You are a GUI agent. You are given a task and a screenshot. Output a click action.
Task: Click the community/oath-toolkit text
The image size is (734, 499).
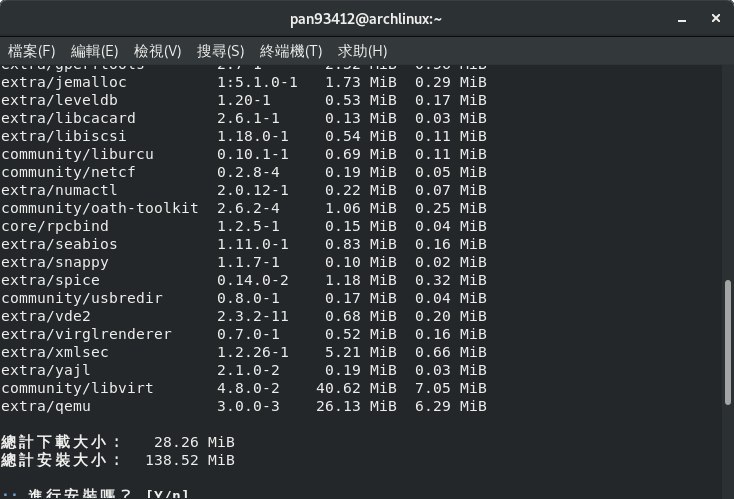[x=100, y=208]
